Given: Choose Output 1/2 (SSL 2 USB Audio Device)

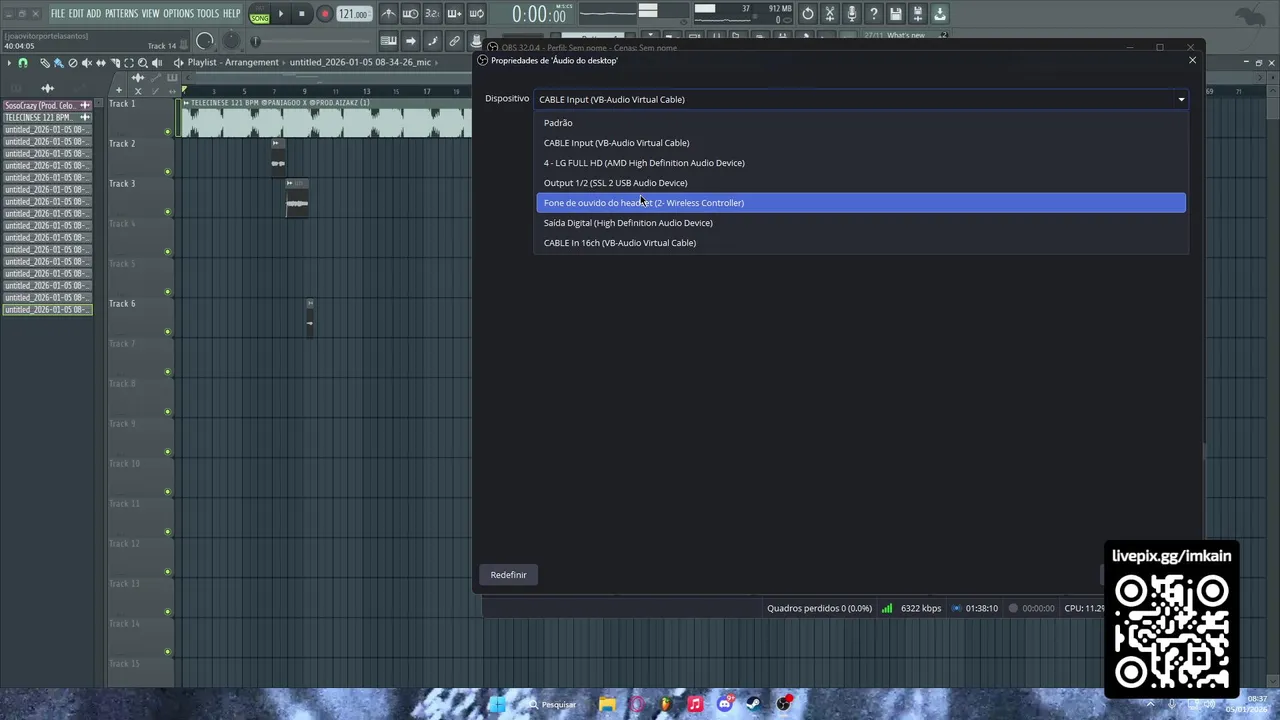Looking at the screenshot, I should [861, 183].
